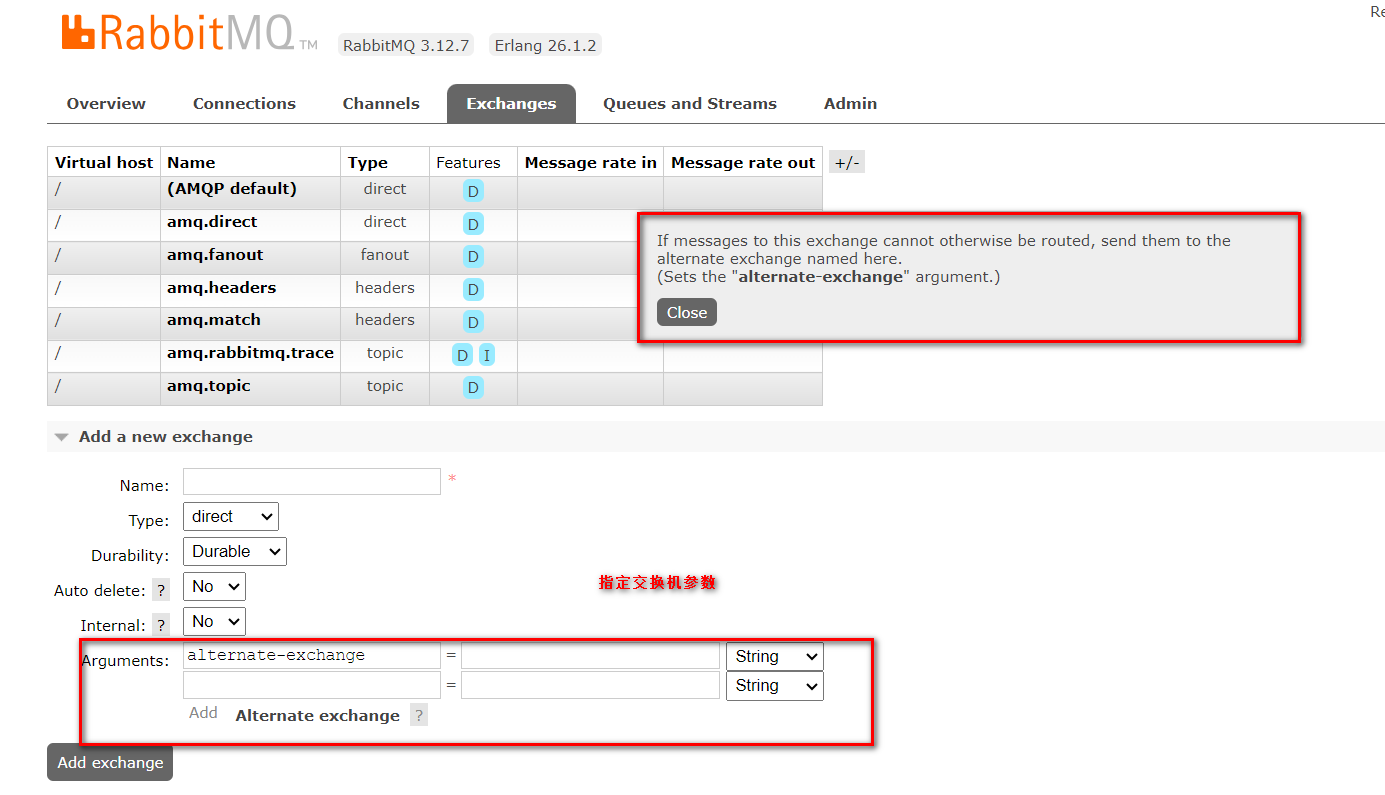Click I feature badge of amq.rabbitmq.trace
Image resolution: width=1385 pixels, height=795 pixels.
[x=486, y=355]
